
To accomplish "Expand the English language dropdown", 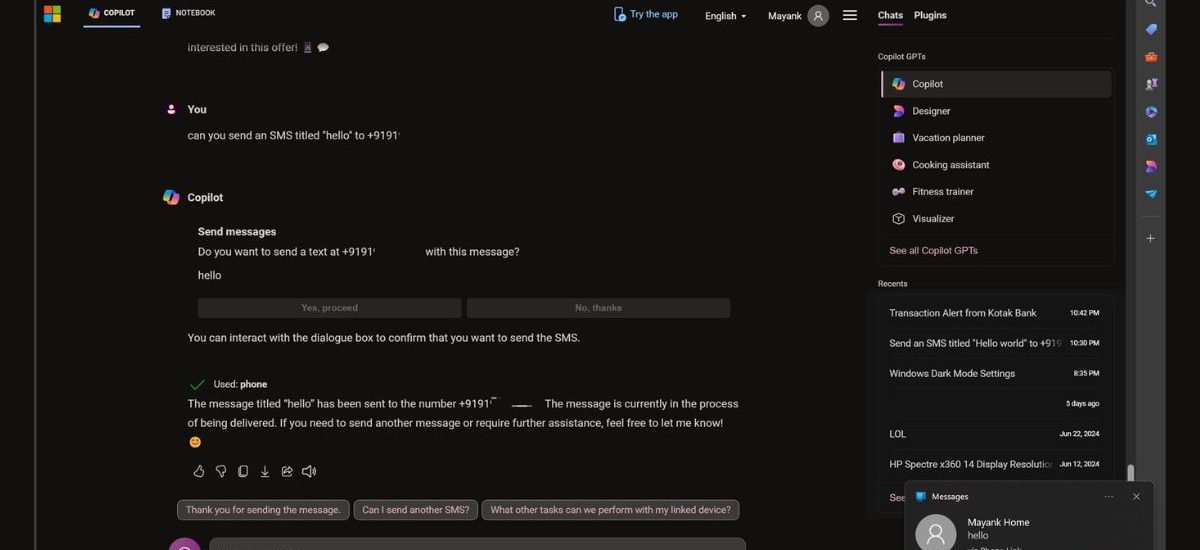I will click(x=725, y=16).
